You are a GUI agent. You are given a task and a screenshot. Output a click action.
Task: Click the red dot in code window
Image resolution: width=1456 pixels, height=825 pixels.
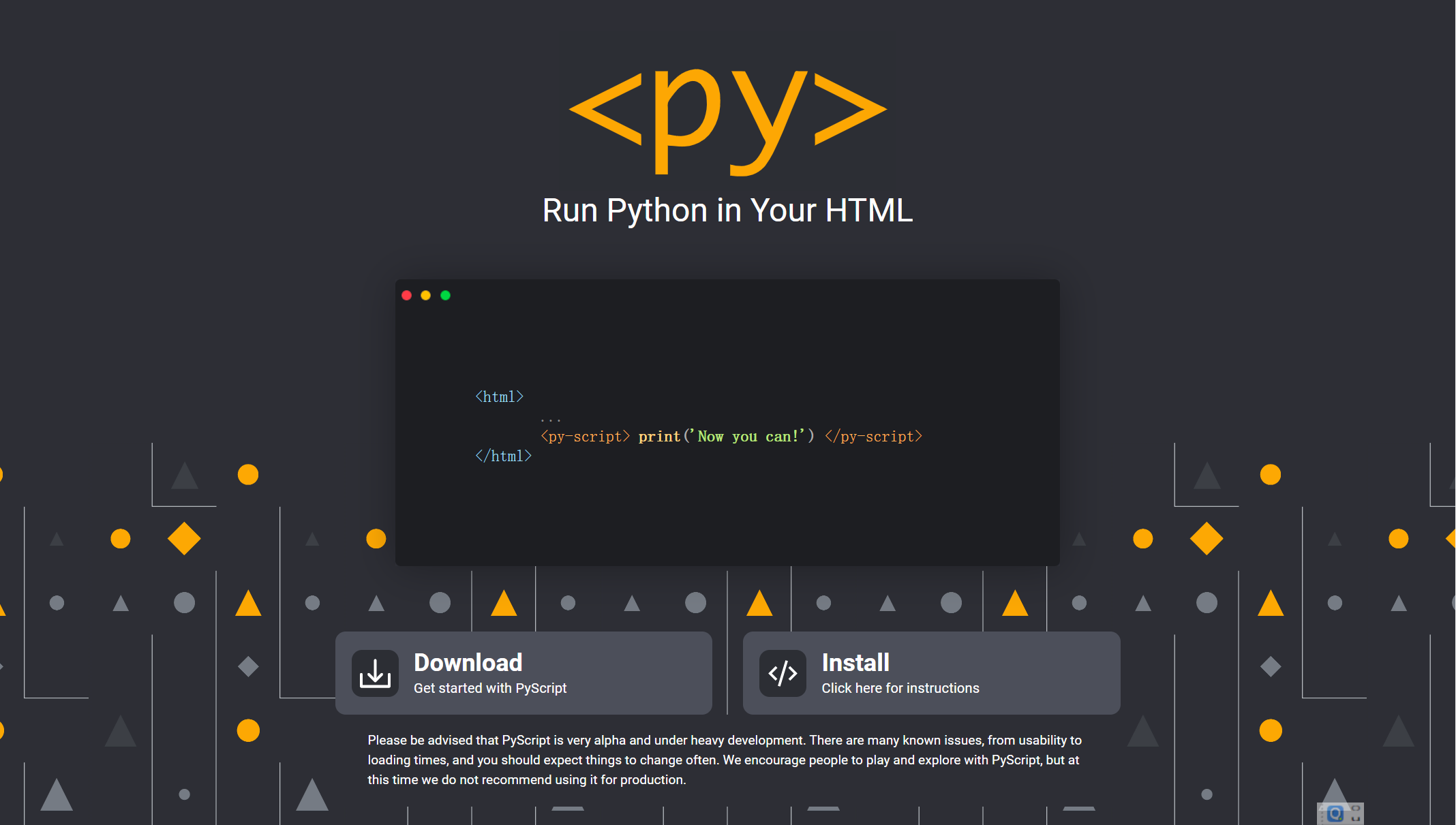click(x=407, y=295)
